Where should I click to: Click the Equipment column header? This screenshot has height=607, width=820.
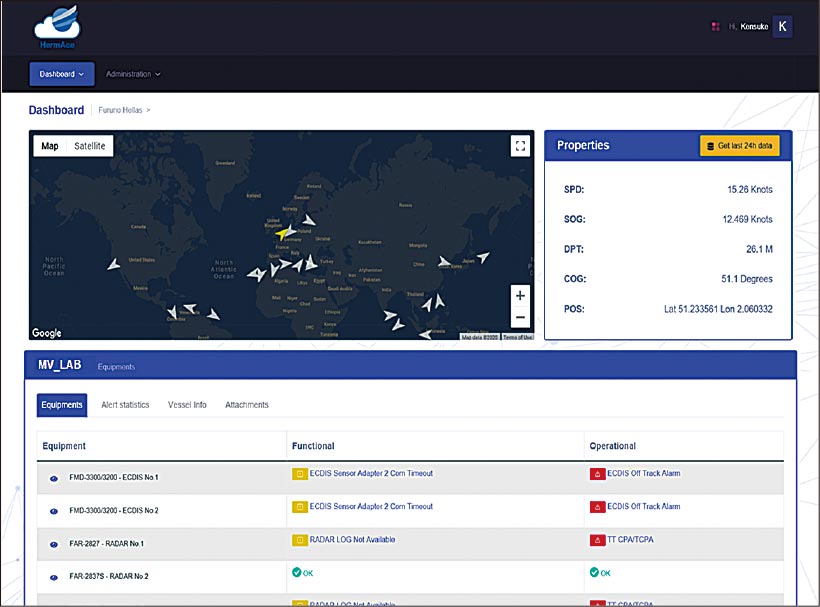64,446
